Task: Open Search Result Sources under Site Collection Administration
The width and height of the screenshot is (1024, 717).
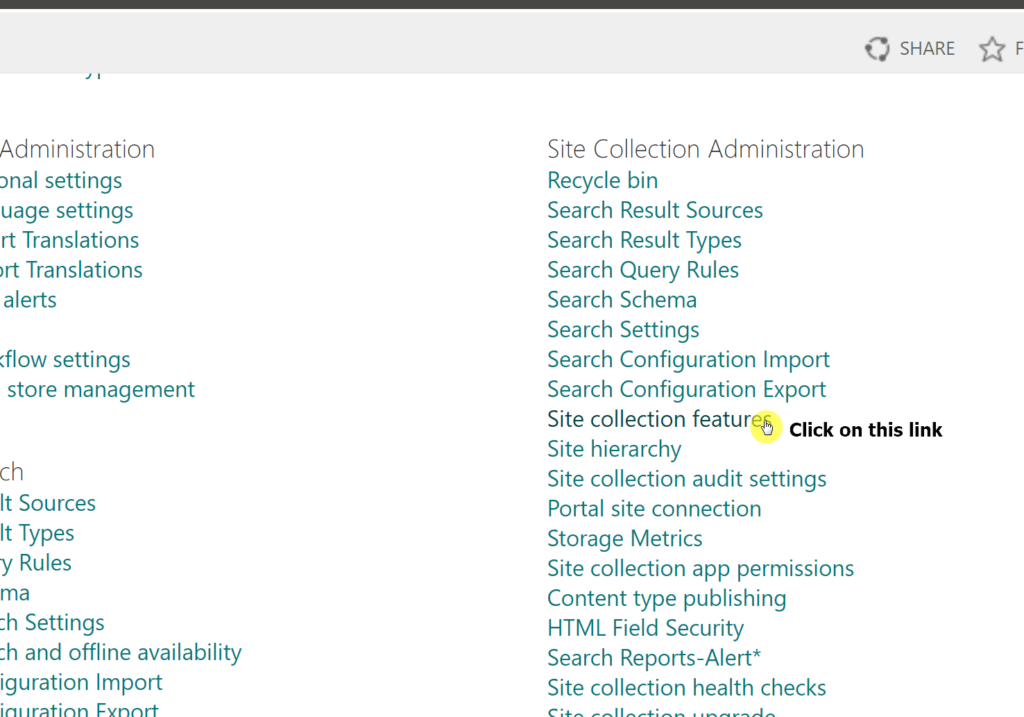Action: 654,210
